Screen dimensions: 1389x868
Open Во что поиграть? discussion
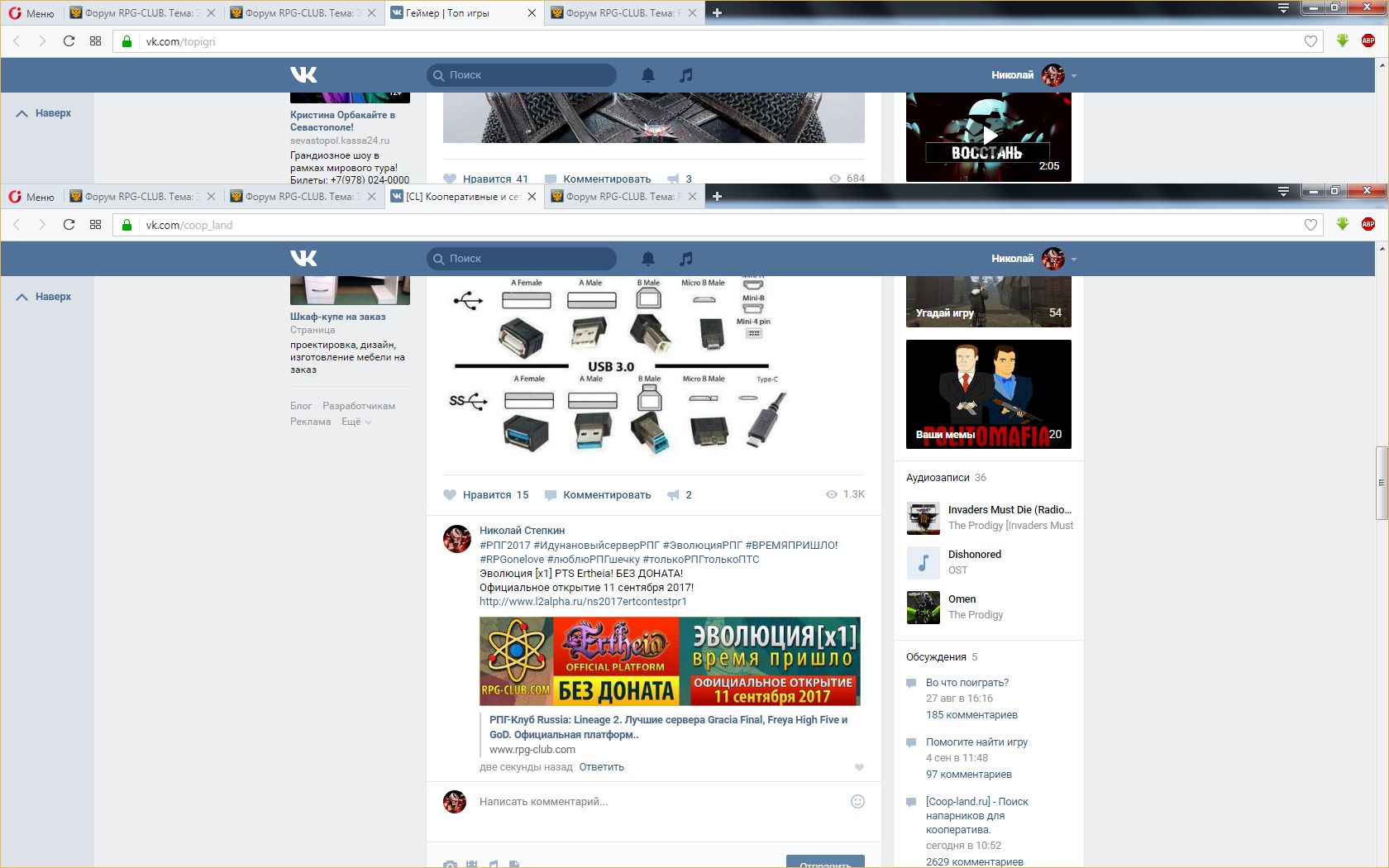tap(967, 683)
